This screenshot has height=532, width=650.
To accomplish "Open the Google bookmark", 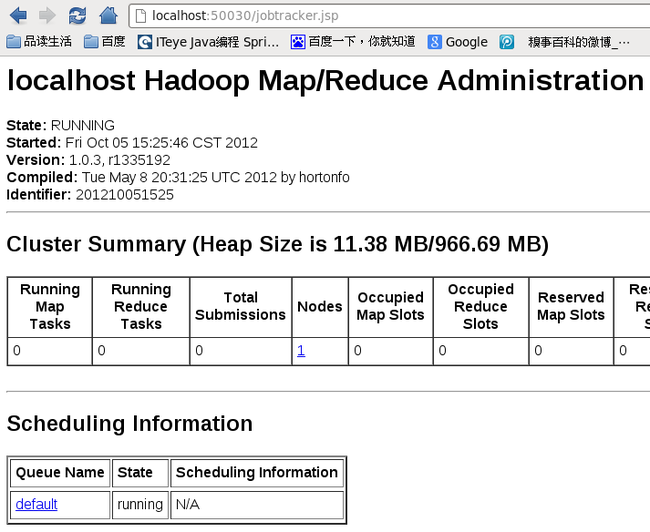I will [x=458, y=42].
